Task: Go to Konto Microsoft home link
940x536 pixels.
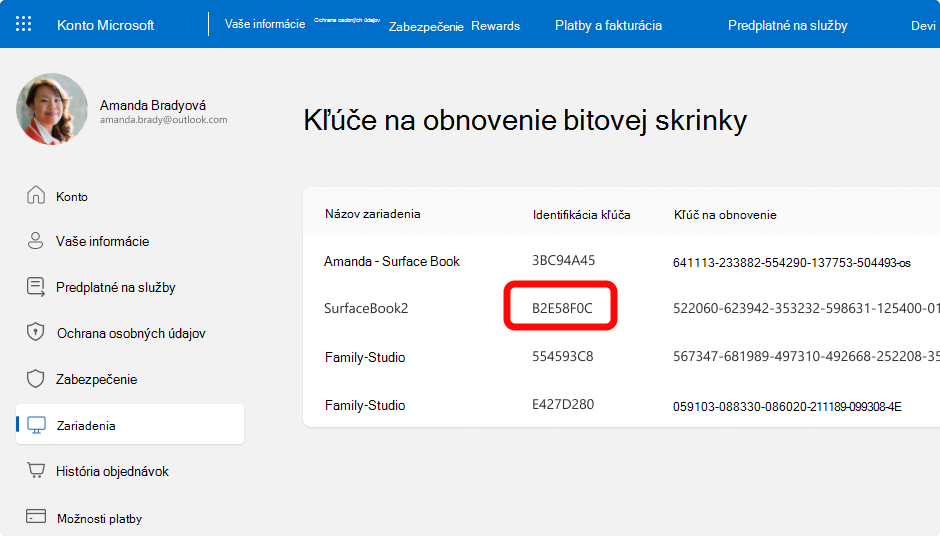Action: click(x=106, y=25)
